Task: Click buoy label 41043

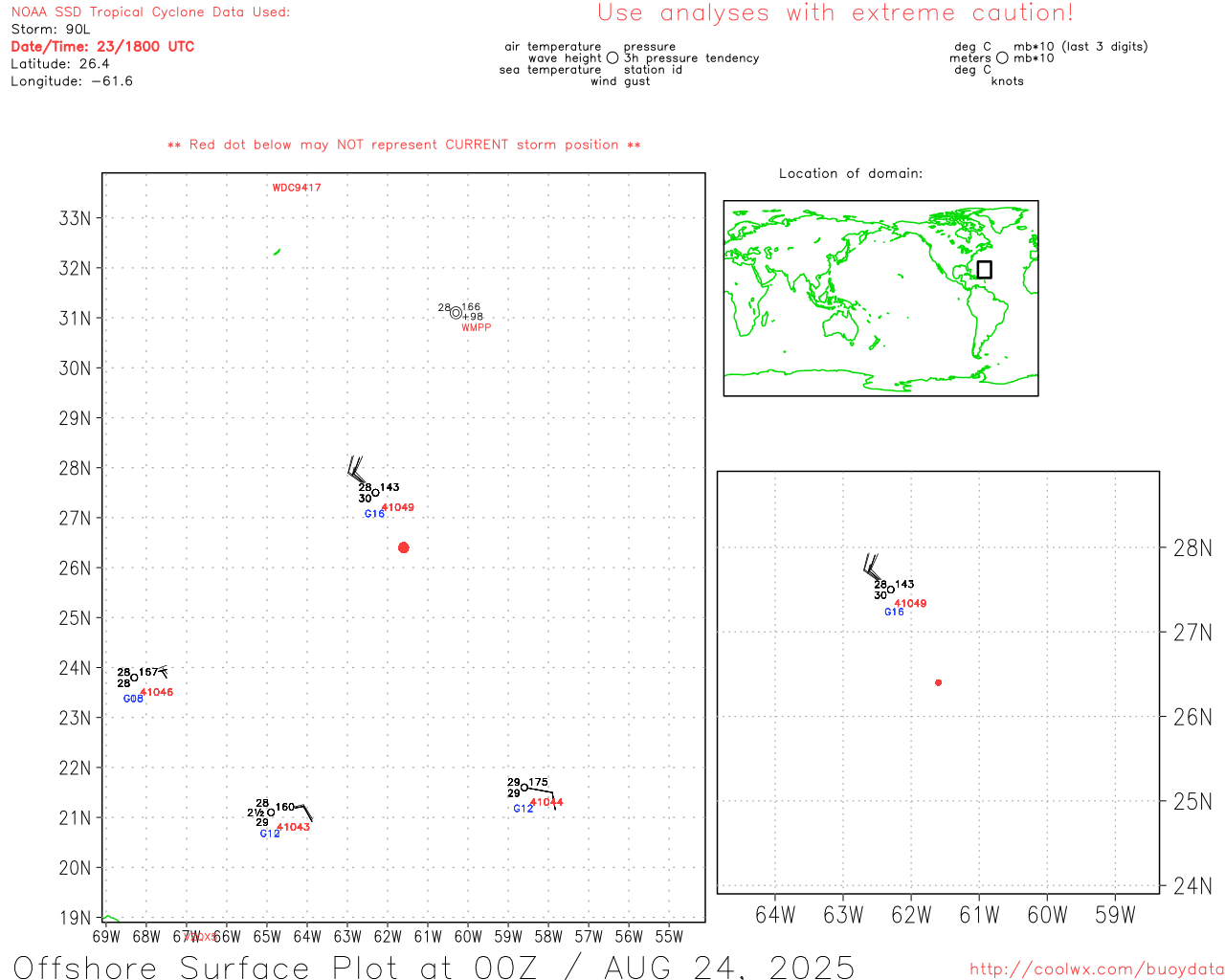Action: [x=293, y=827]
